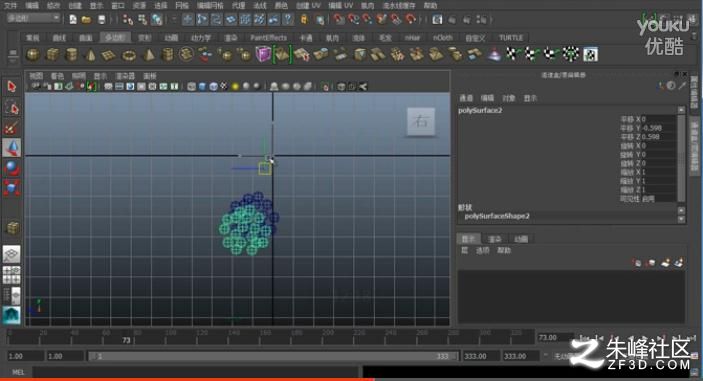This screenshot has width=703, height=381.
Task: Click shapes section scroll down arrow
Action: click(x=681, y=219)
